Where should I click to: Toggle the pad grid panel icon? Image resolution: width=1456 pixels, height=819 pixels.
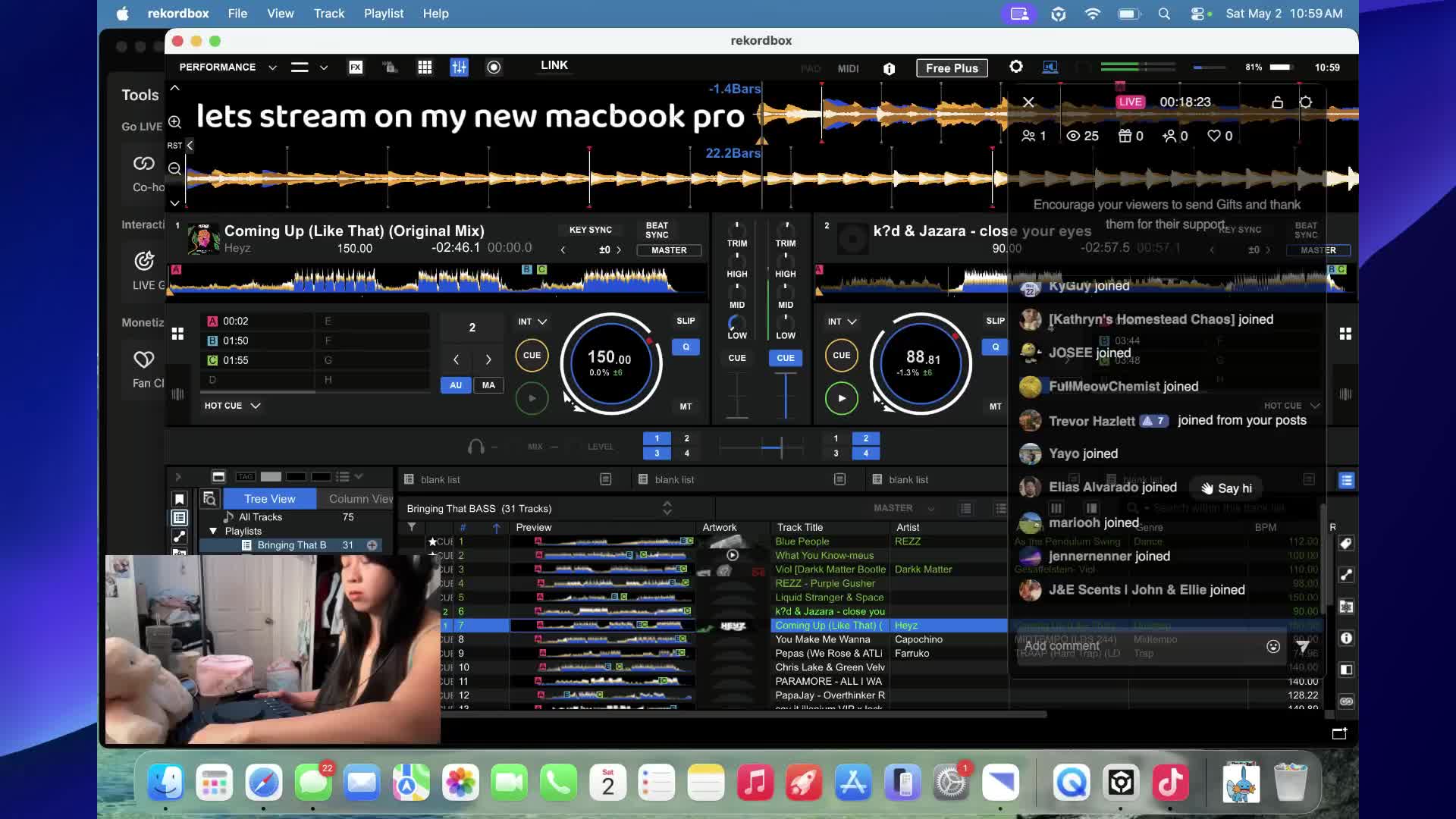point(425,67)
